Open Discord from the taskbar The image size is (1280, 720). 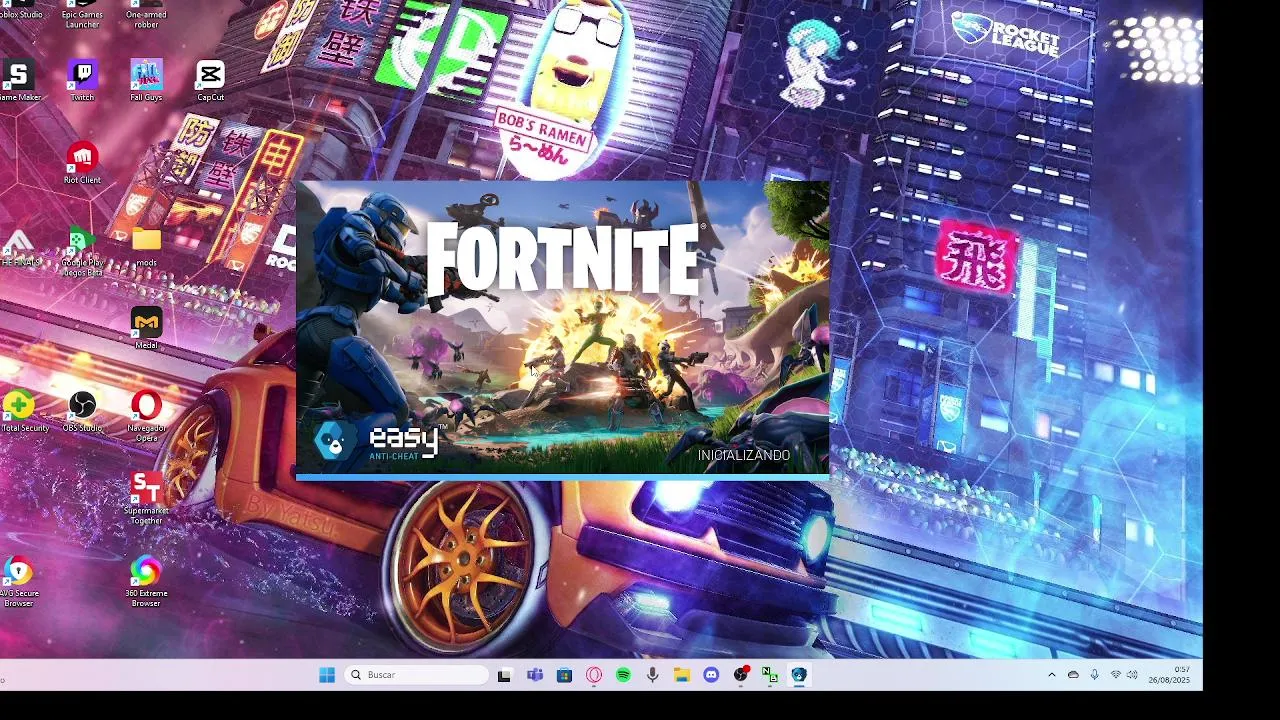(x=711, y=675)
